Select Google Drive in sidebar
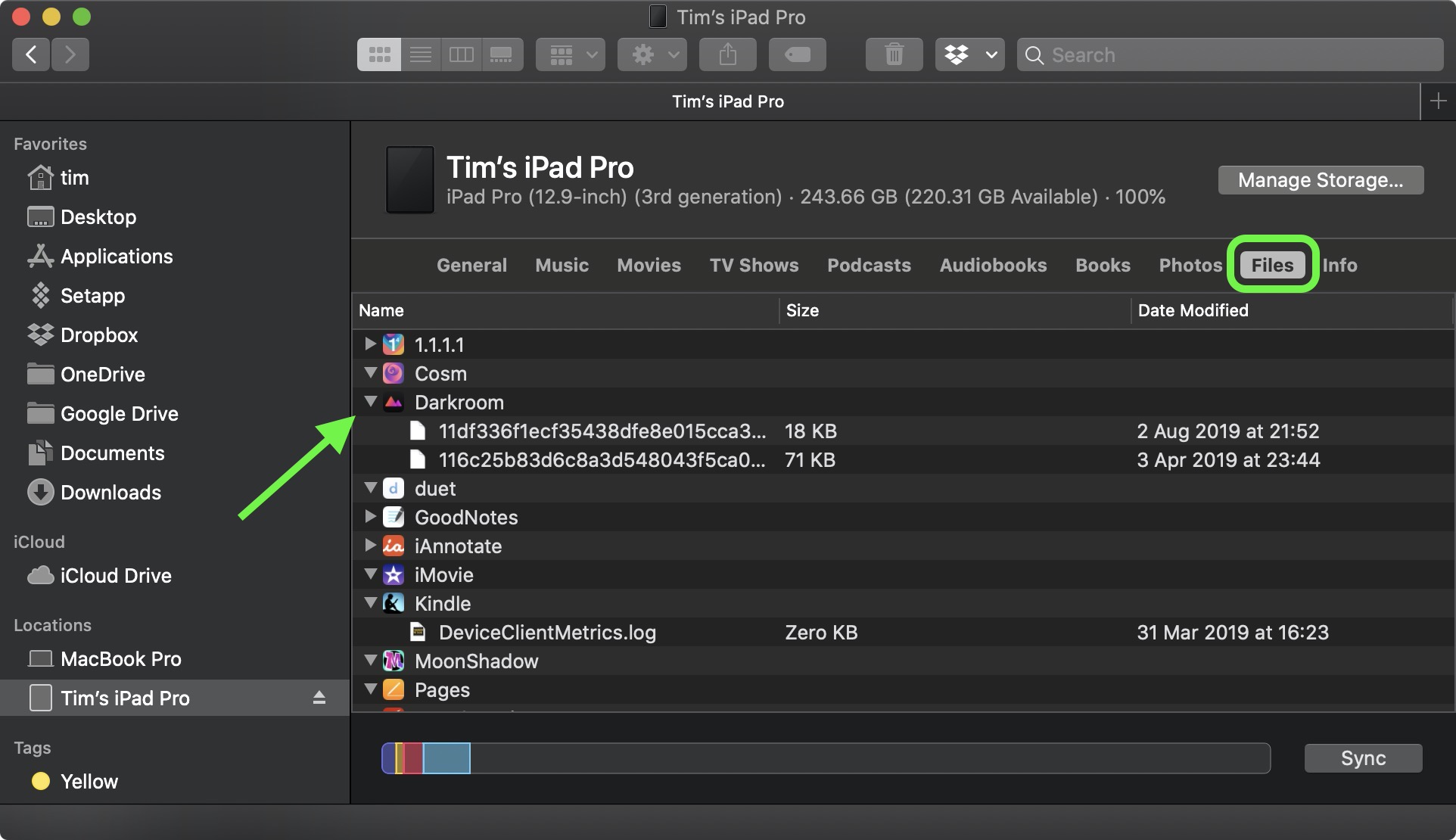The image size is (1456, 840). point(119,415)
